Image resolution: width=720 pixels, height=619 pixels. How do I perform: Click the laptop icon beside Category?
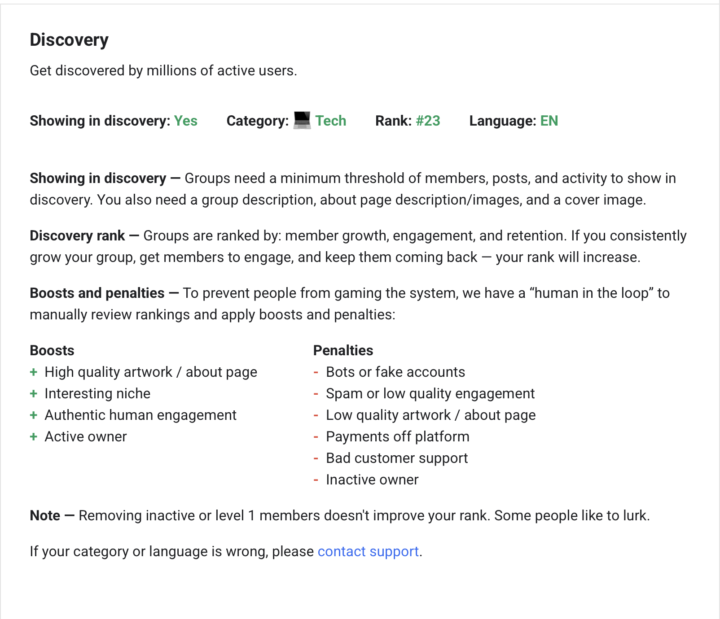click(x=302, y=120)
